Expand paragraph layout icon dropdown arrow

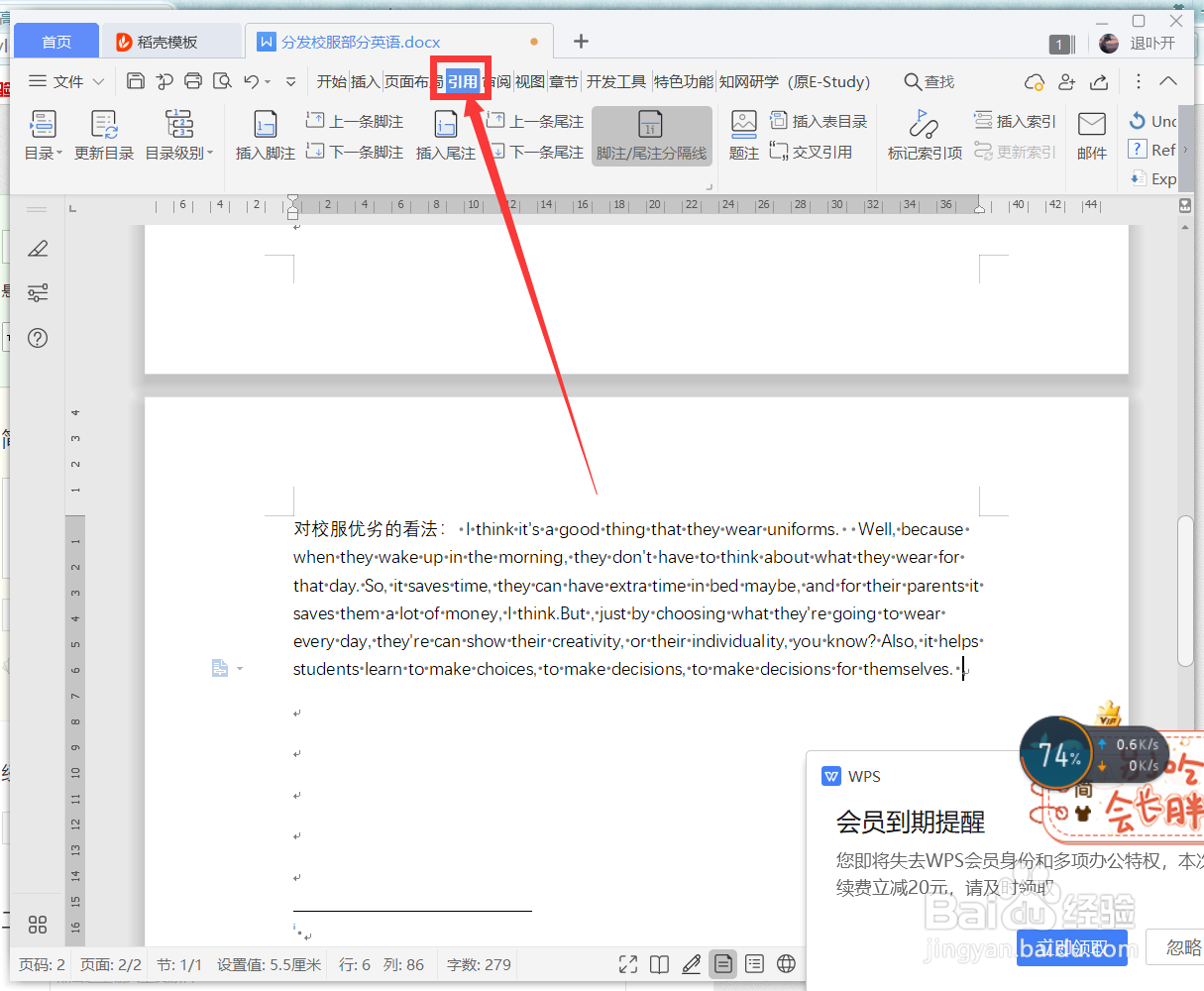[x=240, y=670]
